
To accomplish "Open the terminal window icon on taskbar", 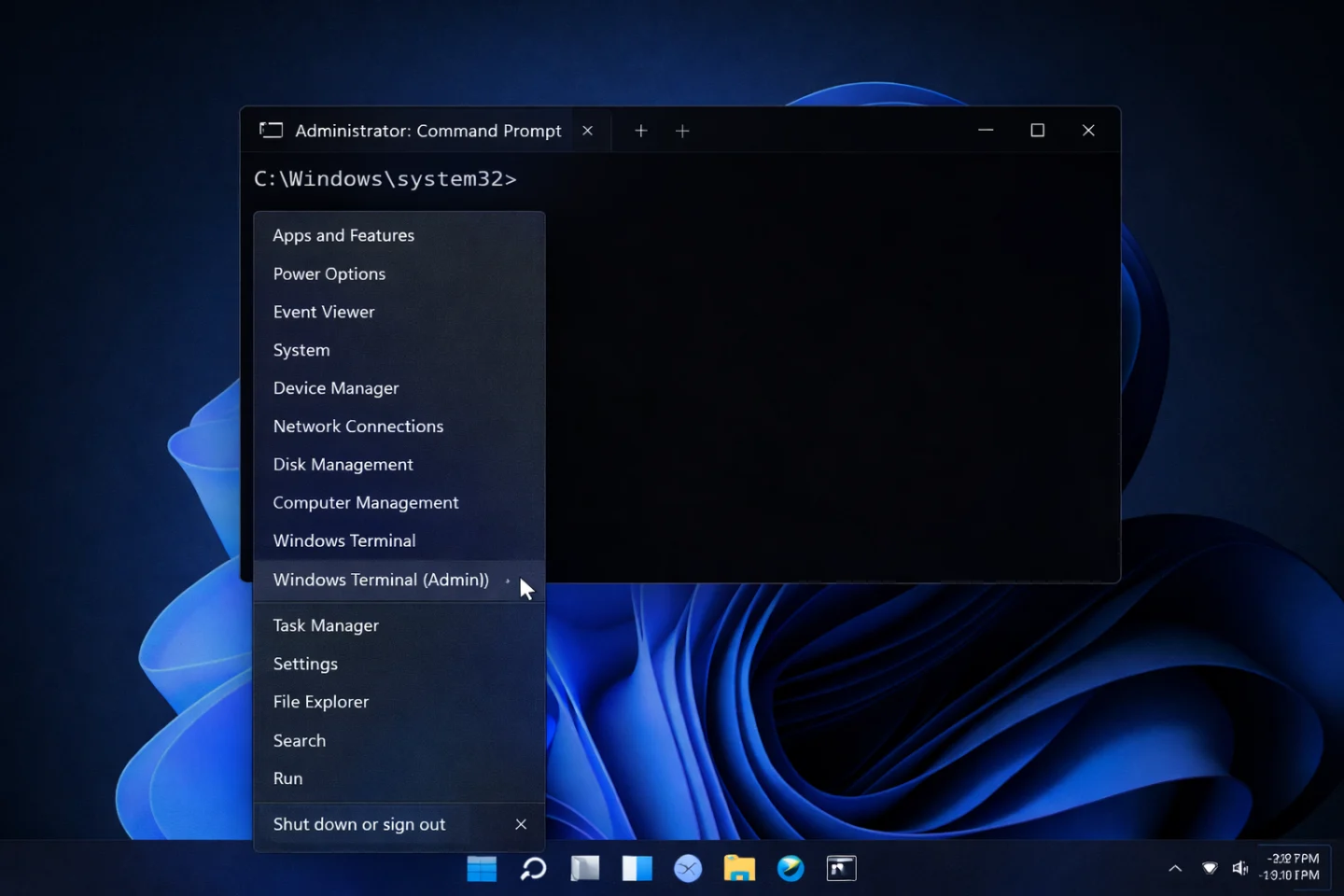I will click(842, 869).
